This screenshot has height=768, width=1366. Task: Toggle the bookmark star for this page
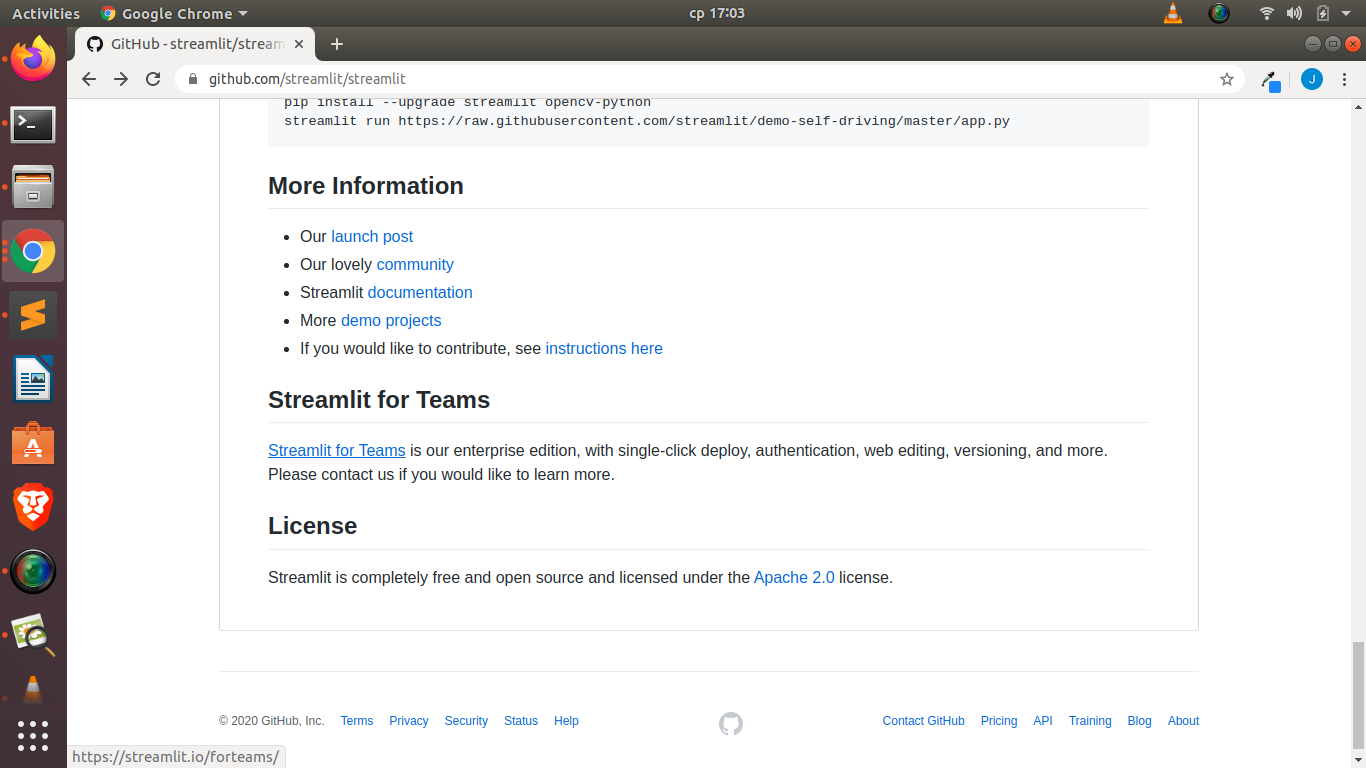[x=1226, y=79]
